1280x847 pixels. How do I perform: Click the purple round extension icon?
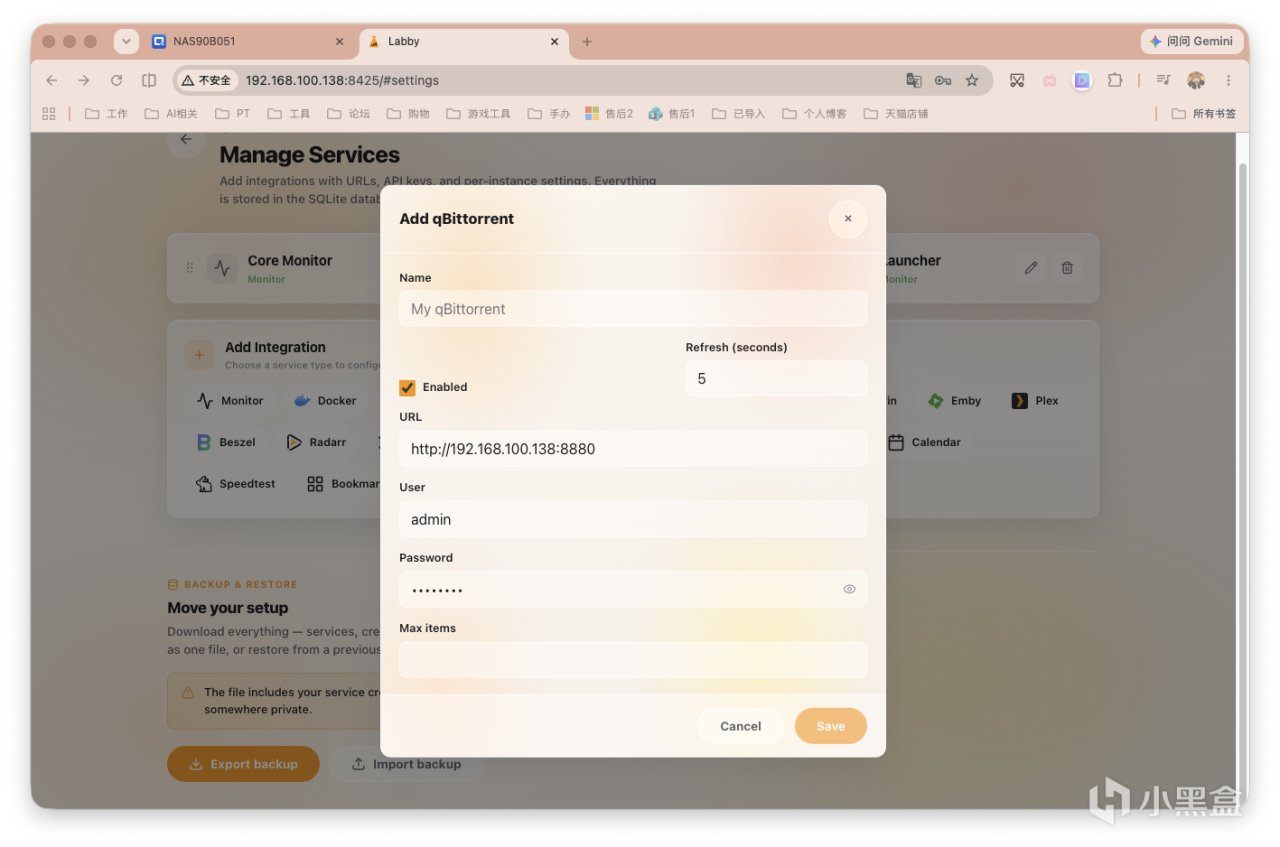(x=1082, y=80)
